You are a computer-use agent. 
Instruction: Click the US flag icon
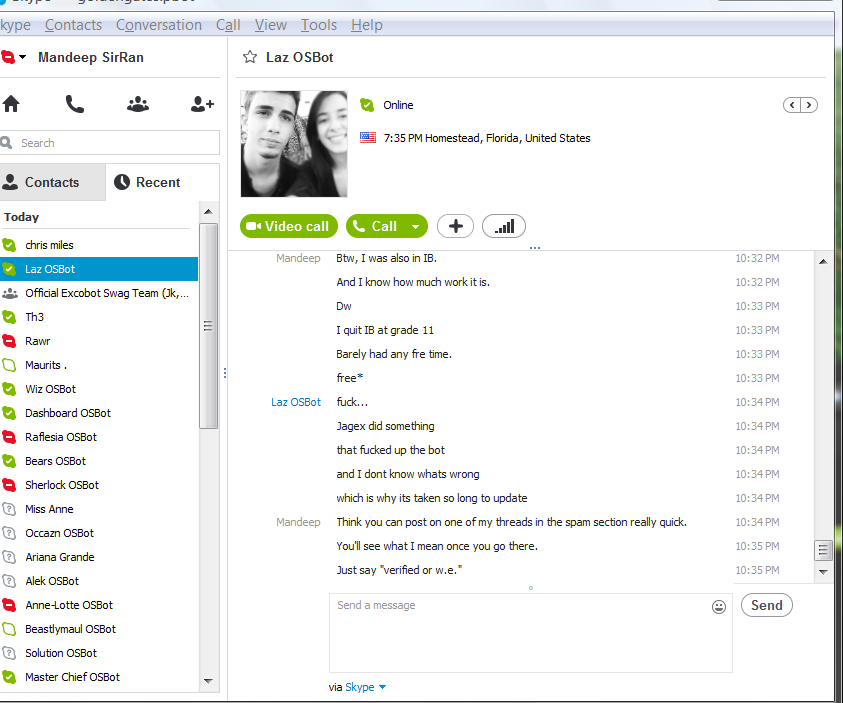tap(368, 138)
